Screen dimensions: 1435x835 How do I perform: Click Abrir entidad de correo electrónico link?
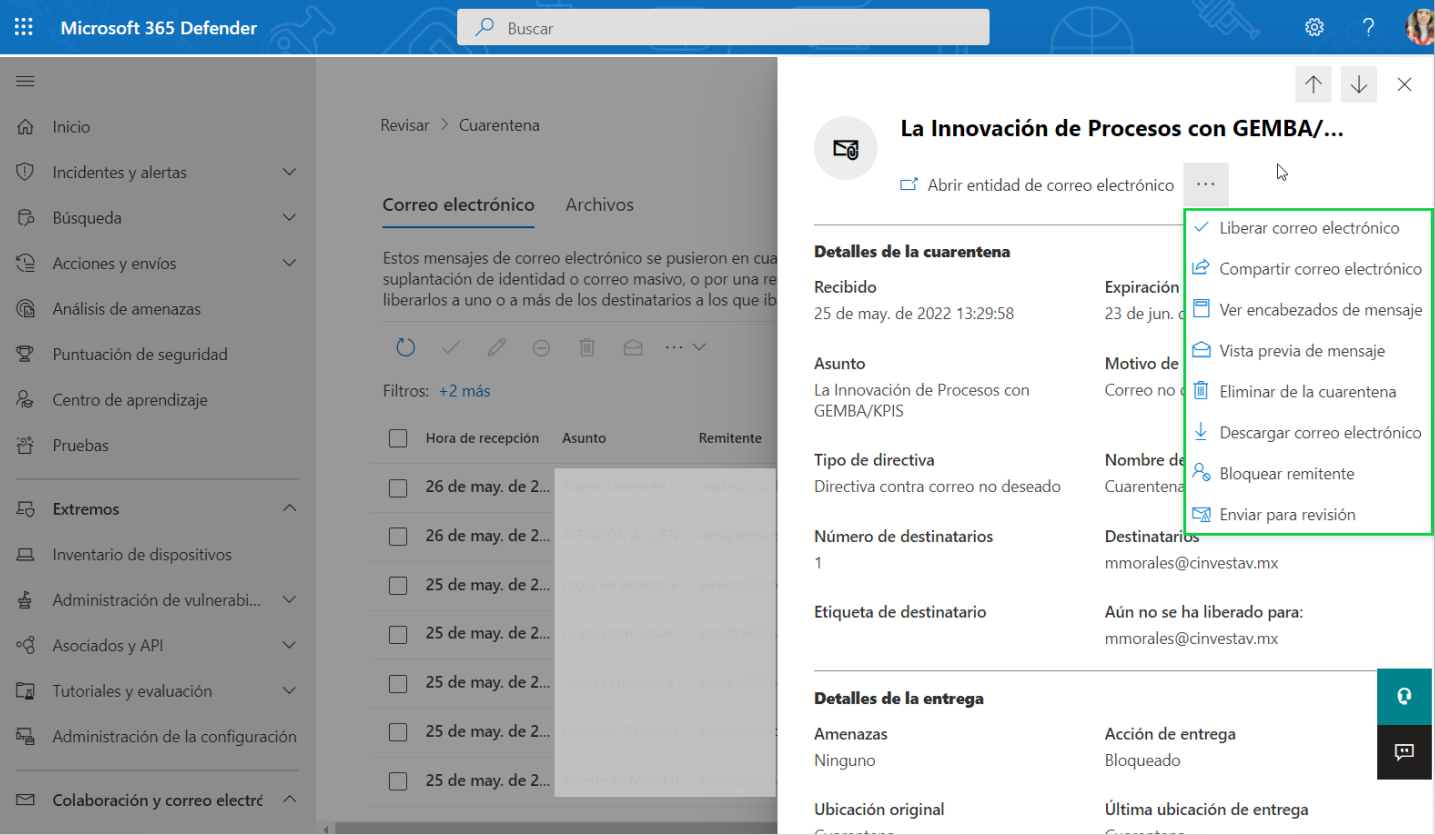[1049, 185]
